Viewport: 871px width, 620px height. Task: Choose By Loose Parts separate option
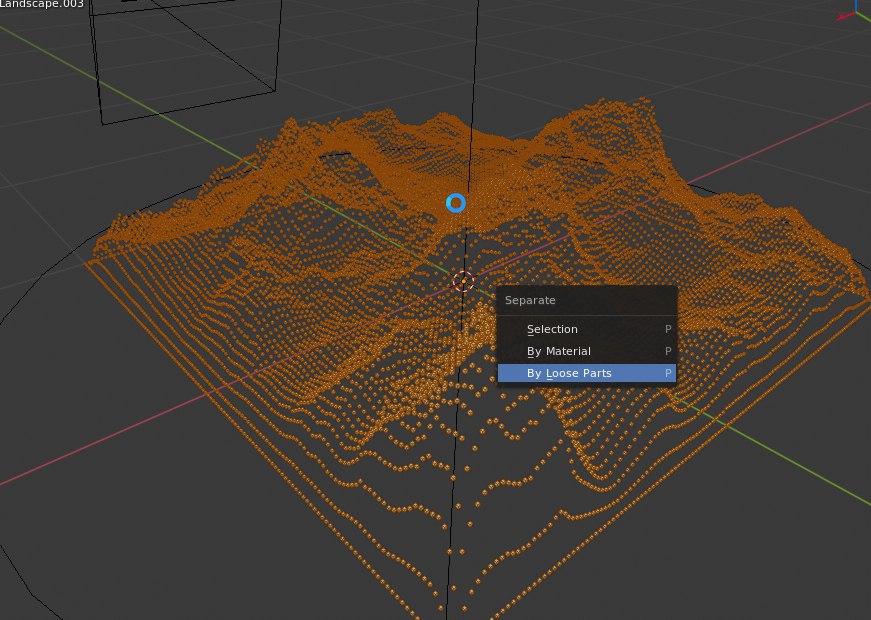(x=587, y=373)
